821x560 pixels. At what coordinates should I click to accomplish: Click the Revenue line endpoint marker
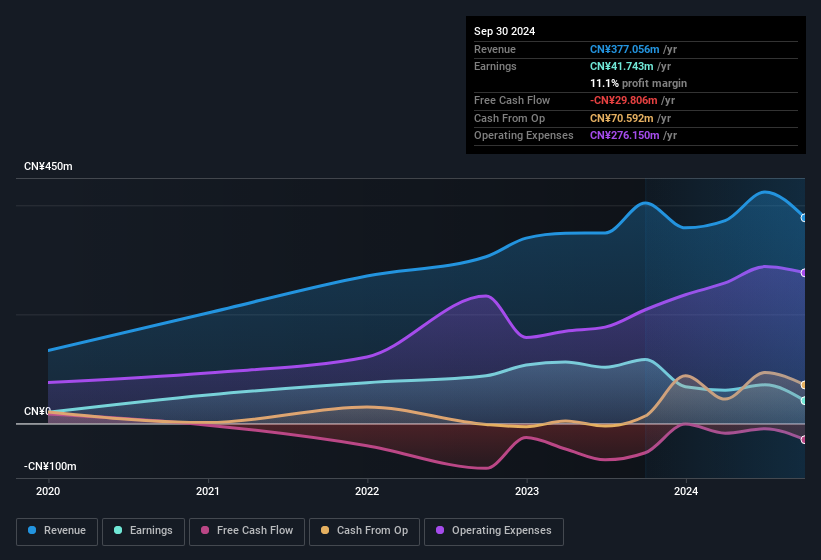(x=804, y=218)
